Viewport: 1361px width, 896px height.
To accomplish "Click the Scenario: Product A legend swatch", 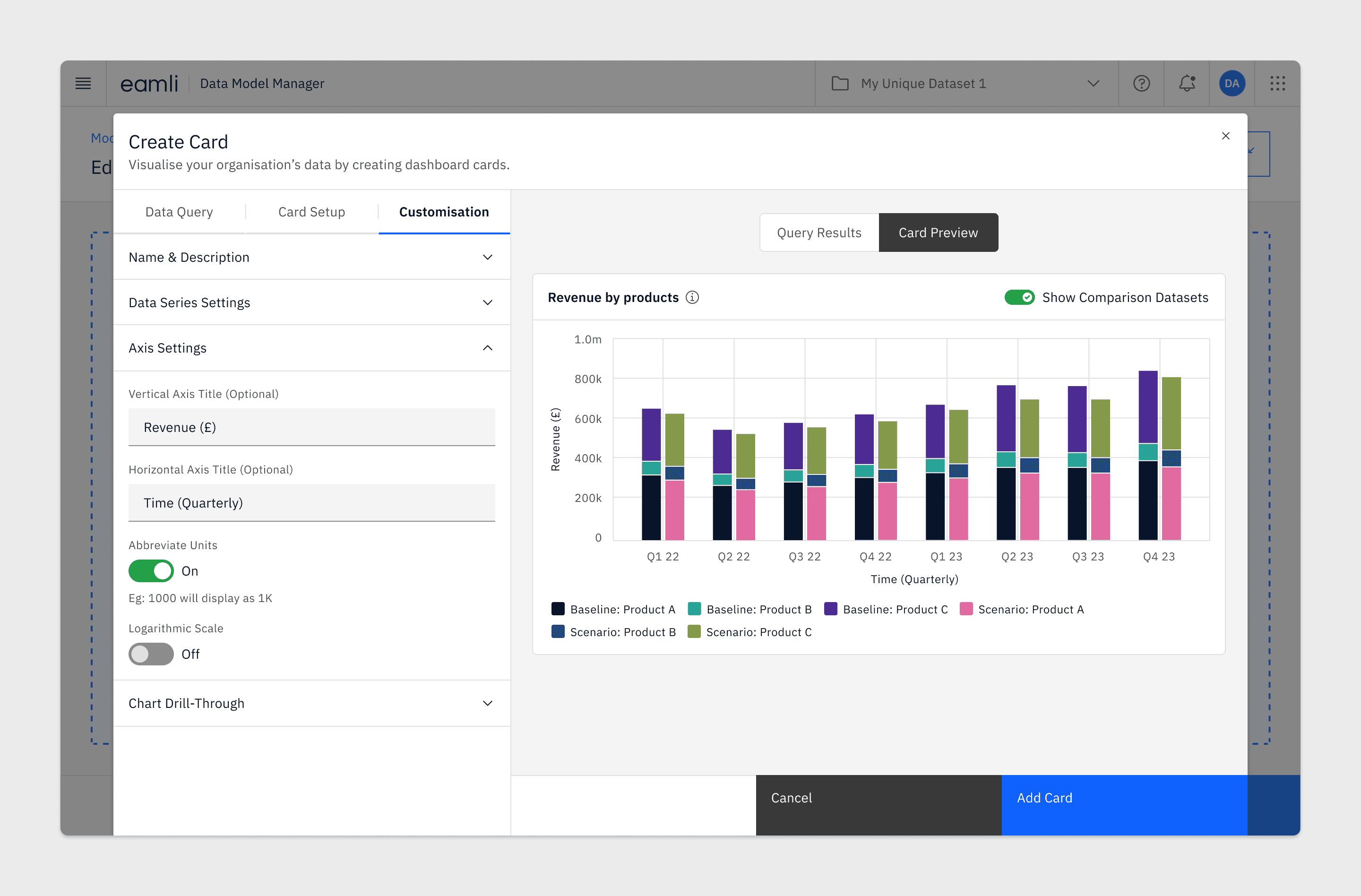I will coord(966,609).
